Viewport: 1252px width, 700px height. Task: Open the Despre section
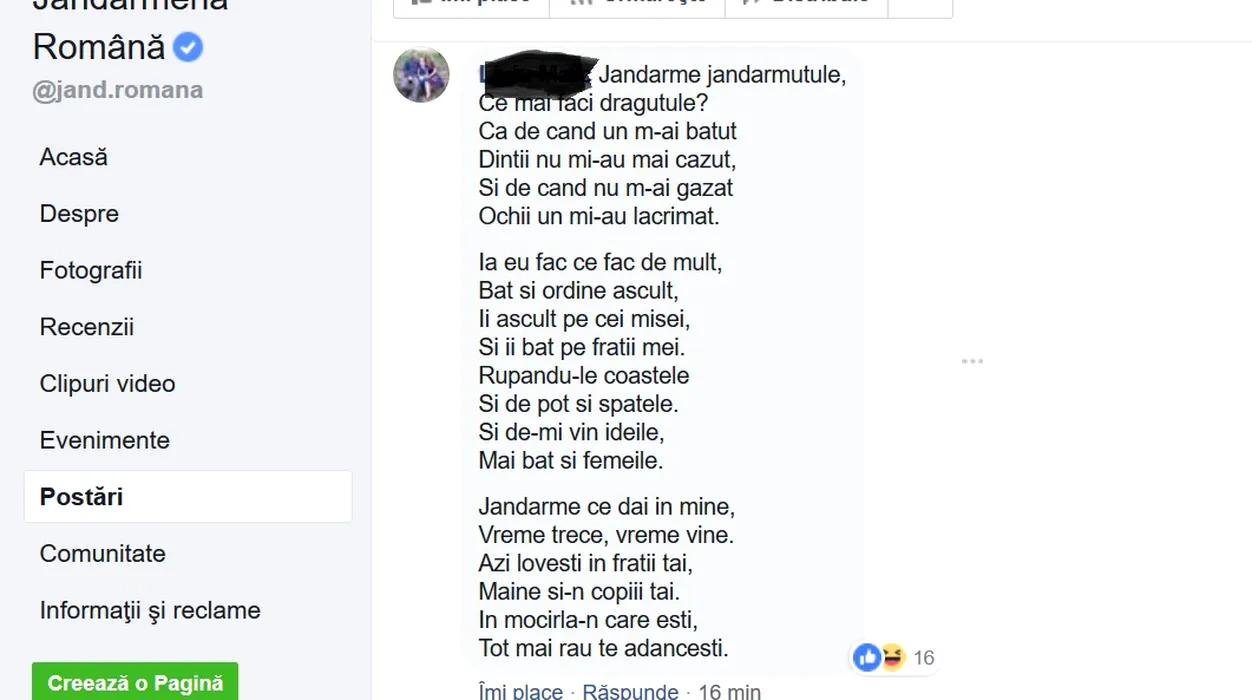tap(79, 214)
